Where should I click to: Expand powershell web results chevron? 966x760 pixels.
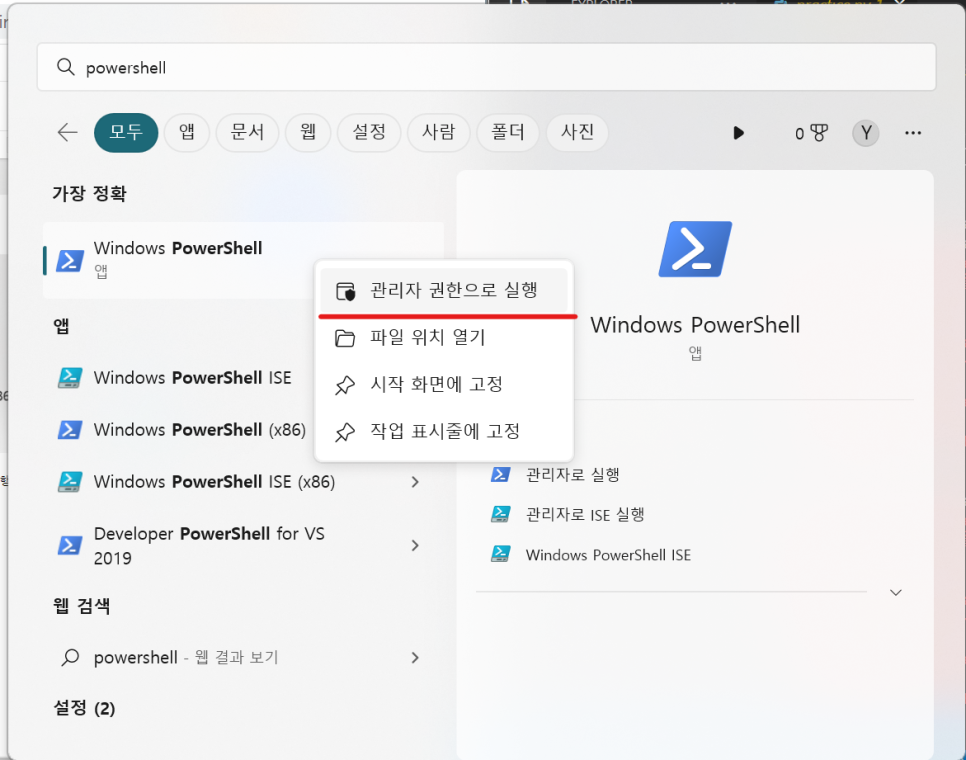(415, 658)
